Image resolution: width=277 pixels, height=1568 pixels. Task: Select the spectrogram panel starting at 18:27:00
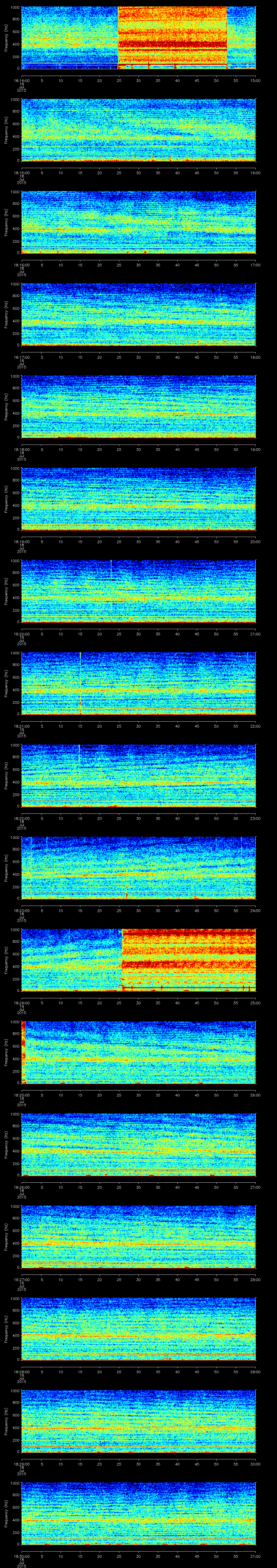pyautogui.click(x=139, y=1237)
